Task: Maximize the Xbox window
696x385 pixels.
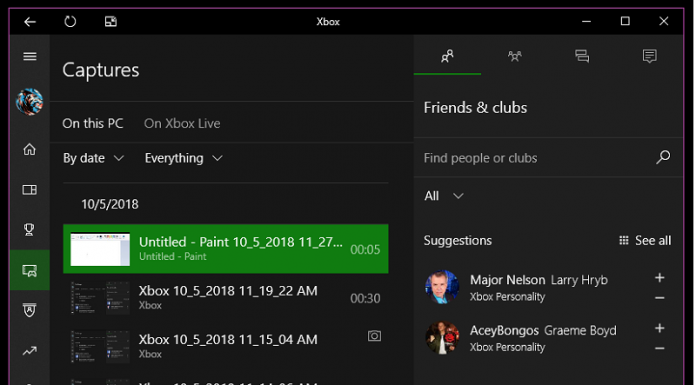Action: (625, 21)
